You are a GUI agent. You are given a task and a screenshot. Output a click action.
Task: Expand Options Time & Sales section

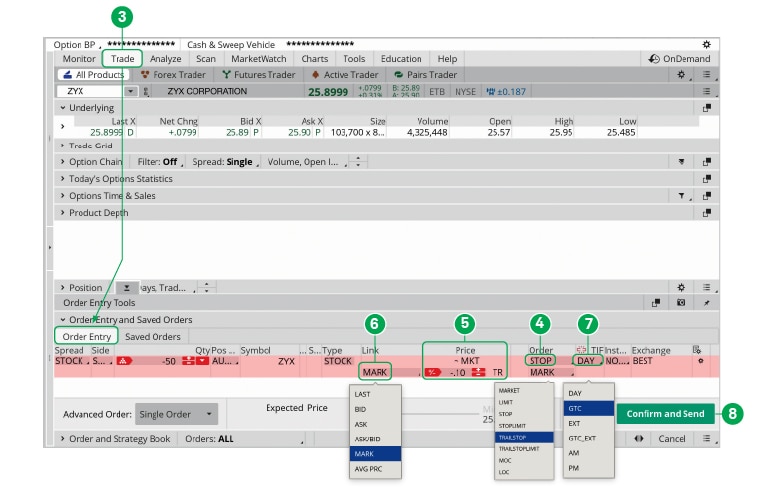click(x=62, y=195)
